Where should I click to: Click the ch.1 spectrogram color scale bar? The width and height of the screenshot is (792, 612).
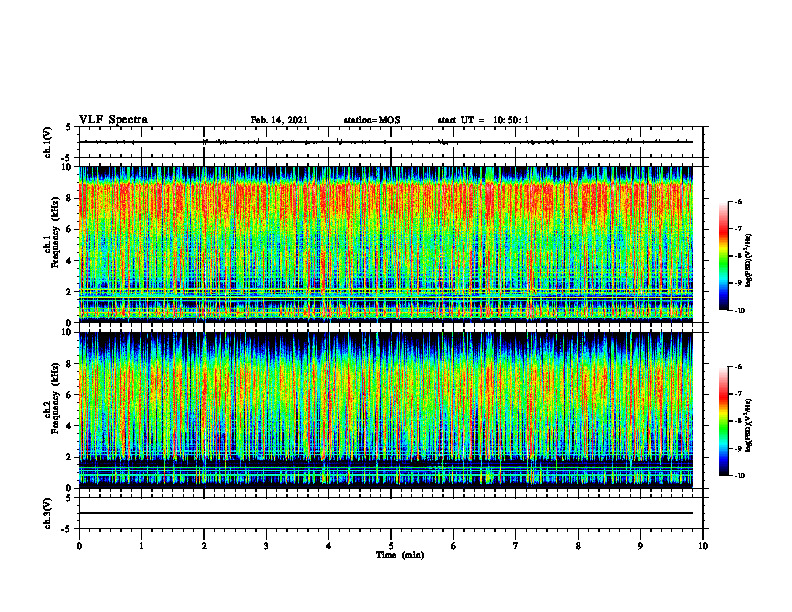tap(723, 256)
